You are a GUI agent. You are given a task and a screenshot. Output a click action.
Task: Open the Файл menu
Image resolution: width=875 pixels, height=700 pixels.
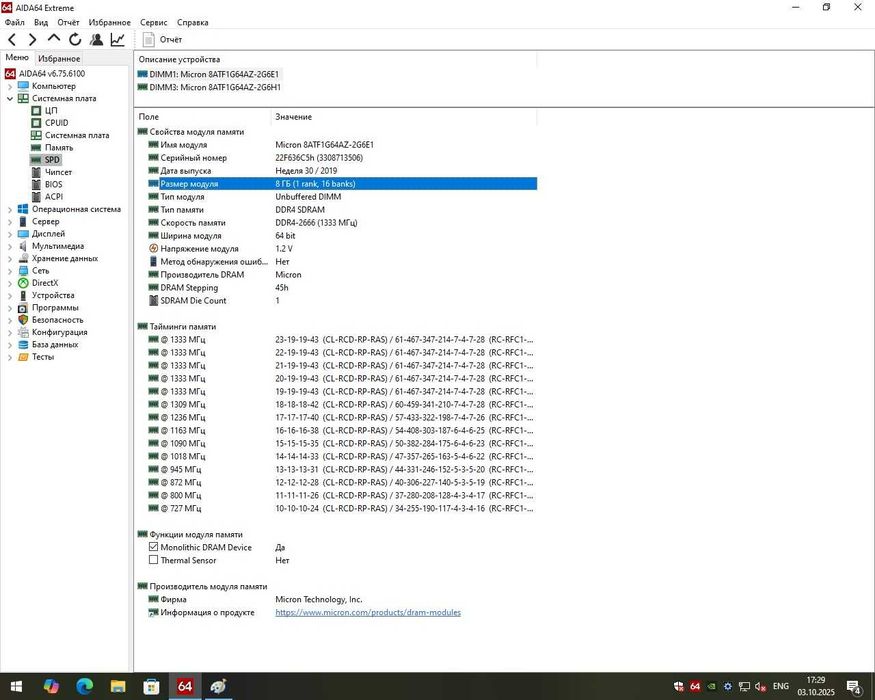[15, 22]
